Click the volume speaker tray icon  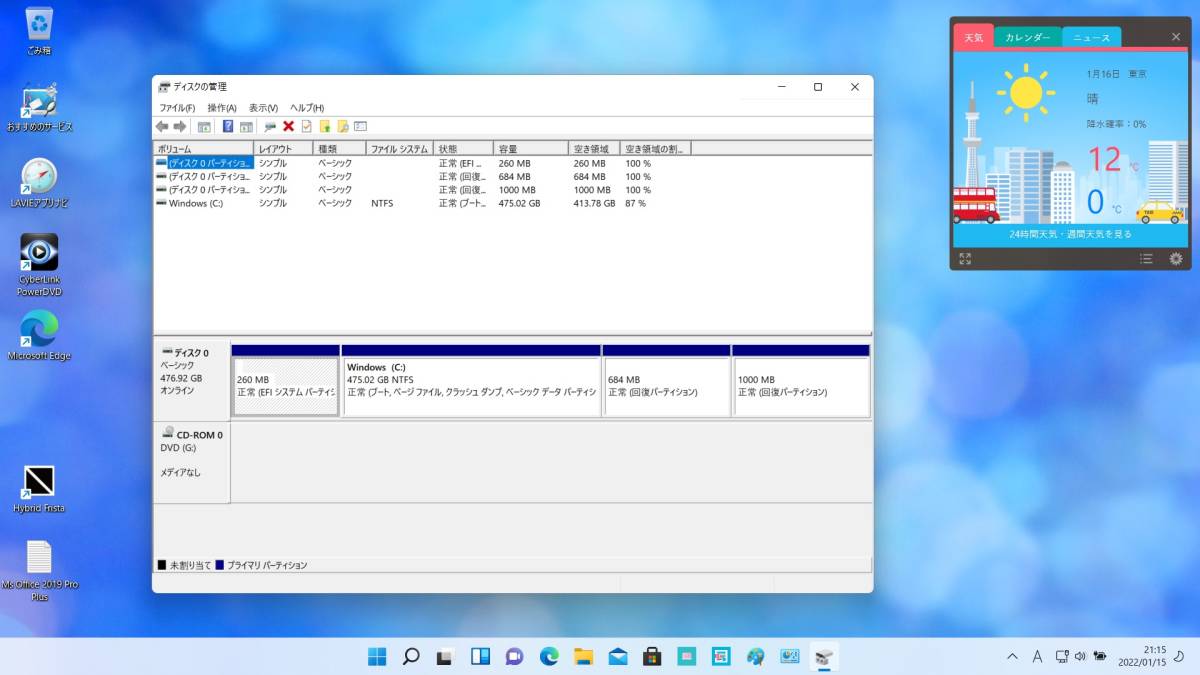[x=1079, y=656]
